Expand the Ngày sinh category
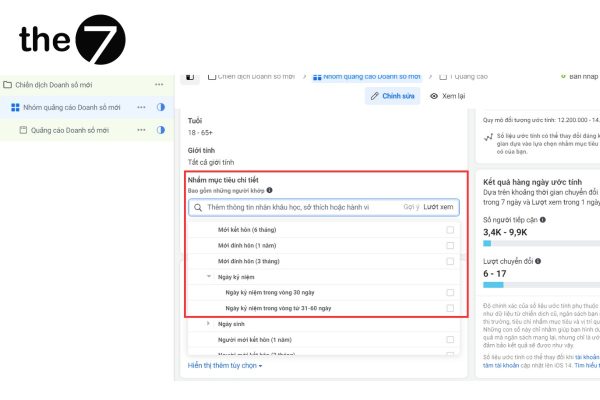 (208, 323)
